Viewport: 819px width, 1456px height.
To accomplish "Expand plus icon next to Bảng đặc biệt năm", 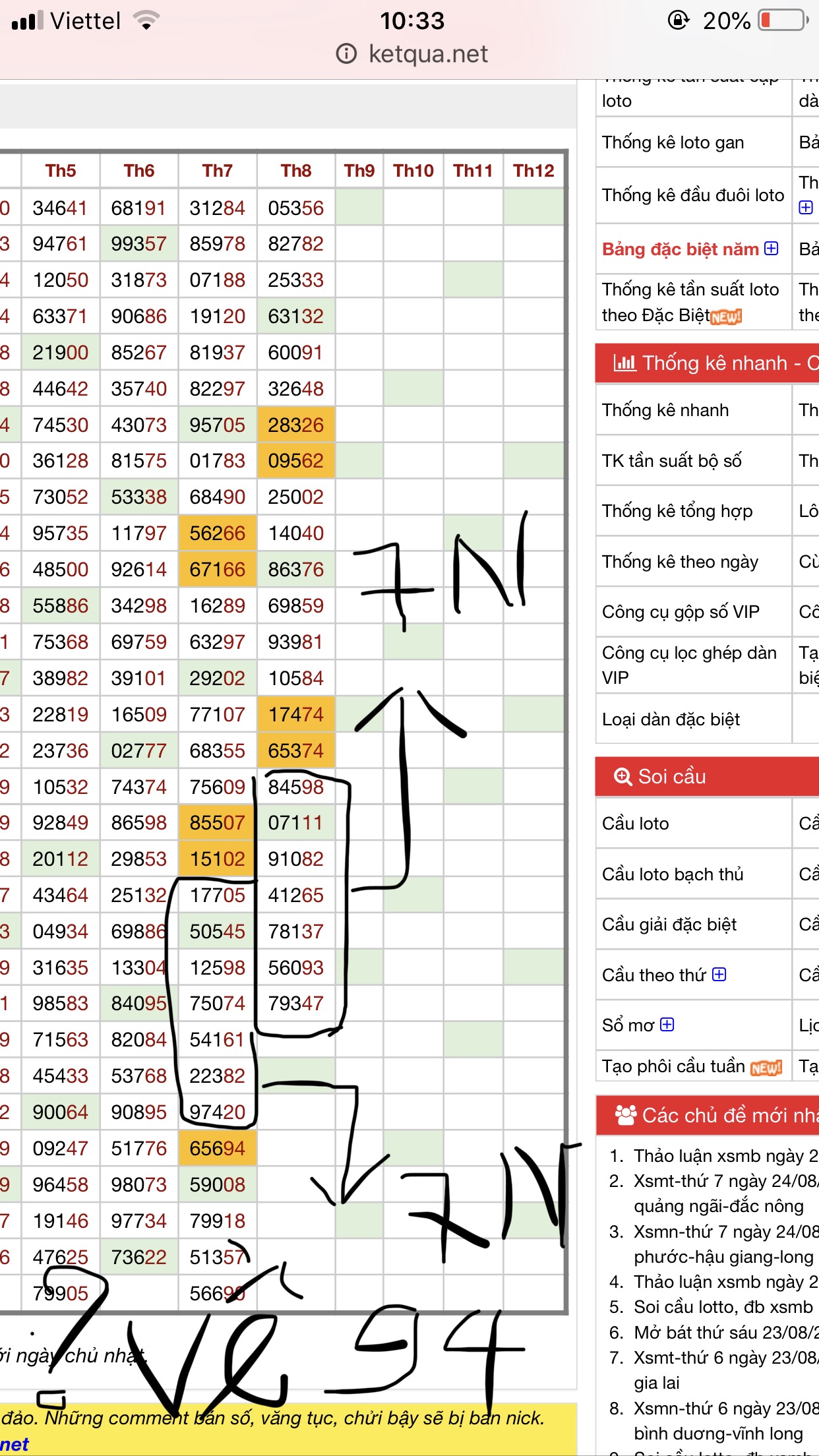I will point(771,249).
